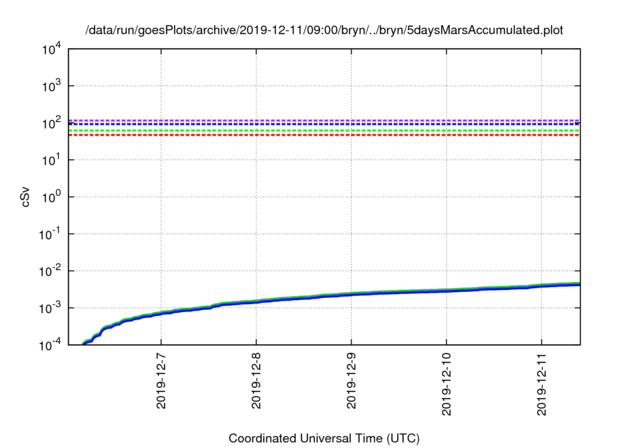The width and height of the screenshot is (640, 448).
Task: Select the 10^-3 y-axis label
Action: [x=50, y=308]
